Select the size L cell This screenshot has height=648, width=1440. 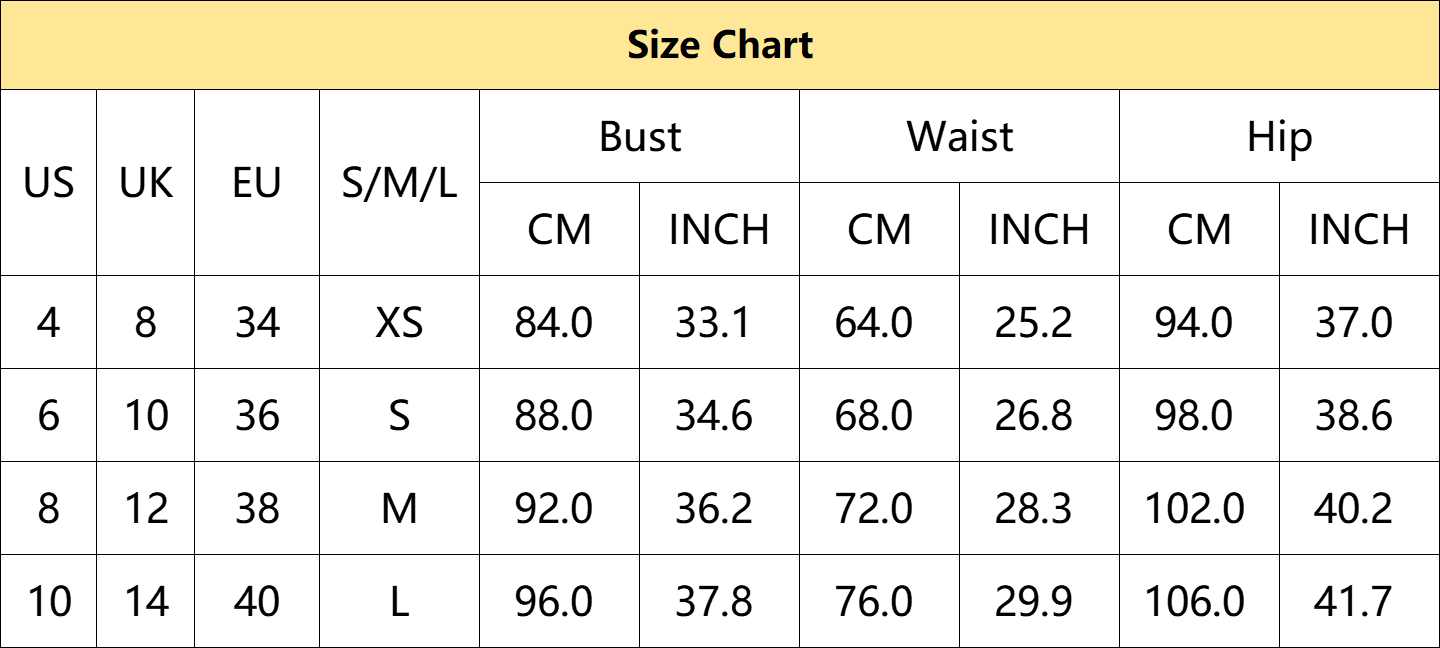tap(399, 601)
